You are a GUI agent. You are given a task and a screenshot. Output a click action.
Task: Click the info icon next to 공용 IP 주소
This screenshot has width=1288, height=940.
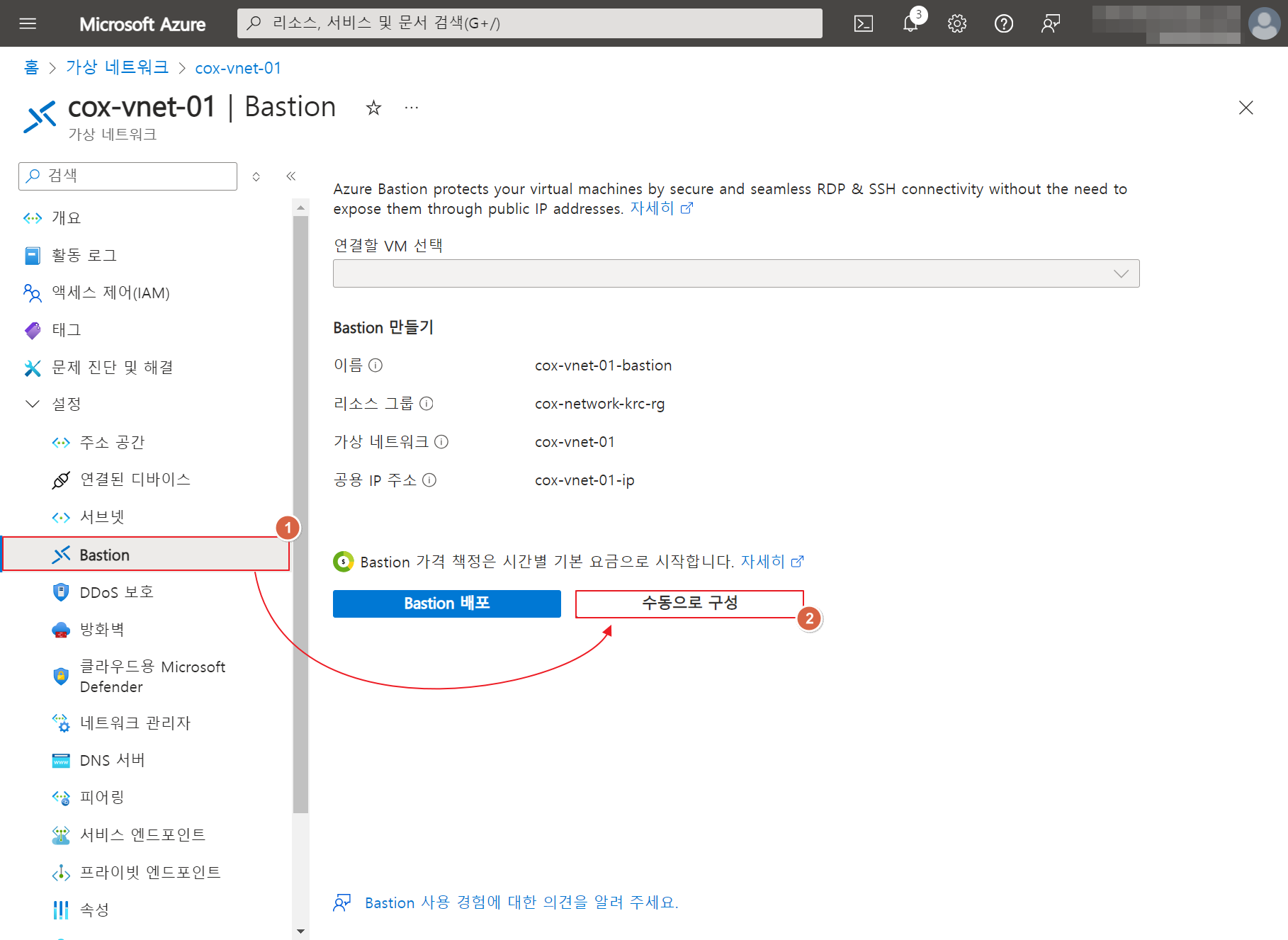point(429,480)
